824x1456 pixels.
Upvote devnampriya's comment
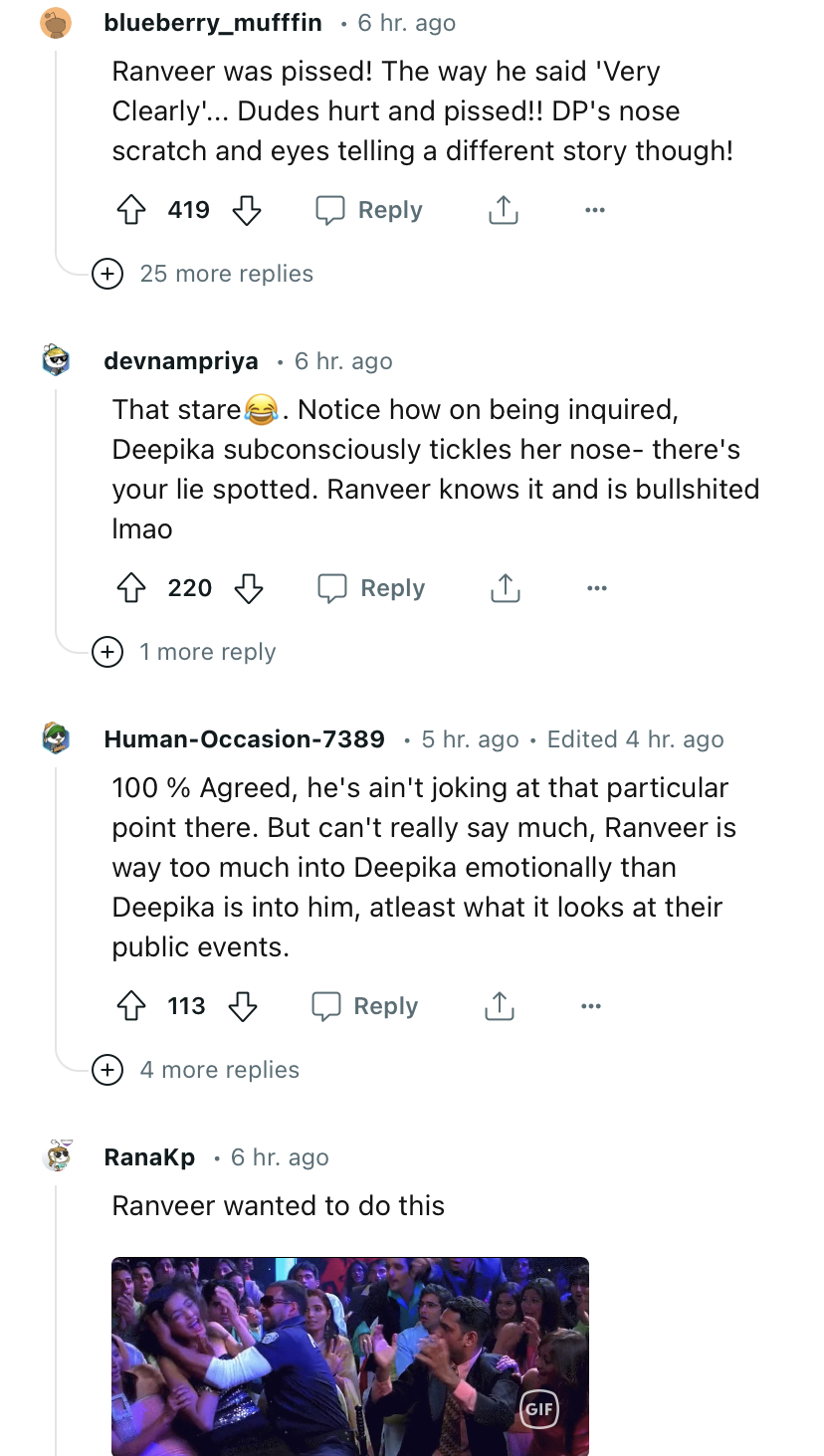(131, 588)
